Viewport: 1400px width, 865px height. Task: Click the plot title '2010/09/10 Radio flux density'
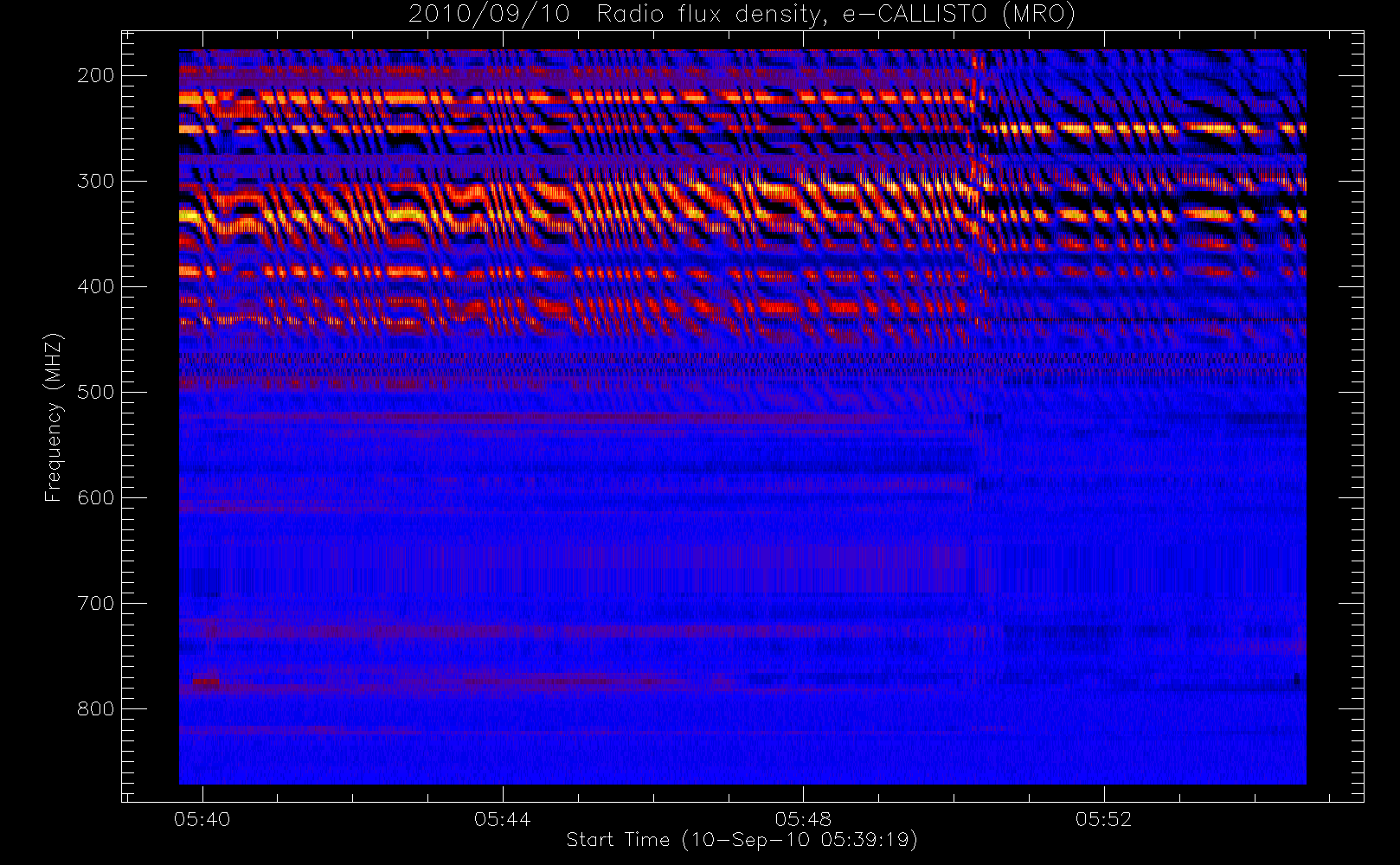(742, 15)
